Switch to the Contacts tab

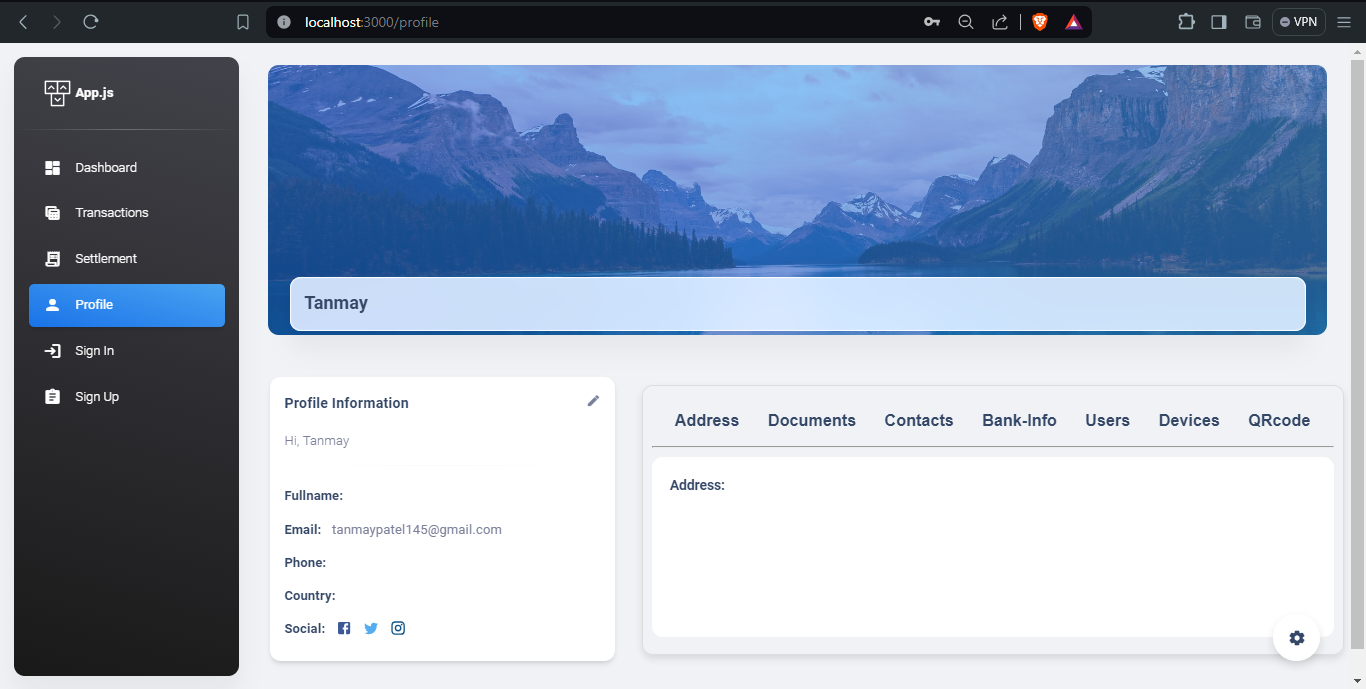pyautogui.click(x=918, y=420)
